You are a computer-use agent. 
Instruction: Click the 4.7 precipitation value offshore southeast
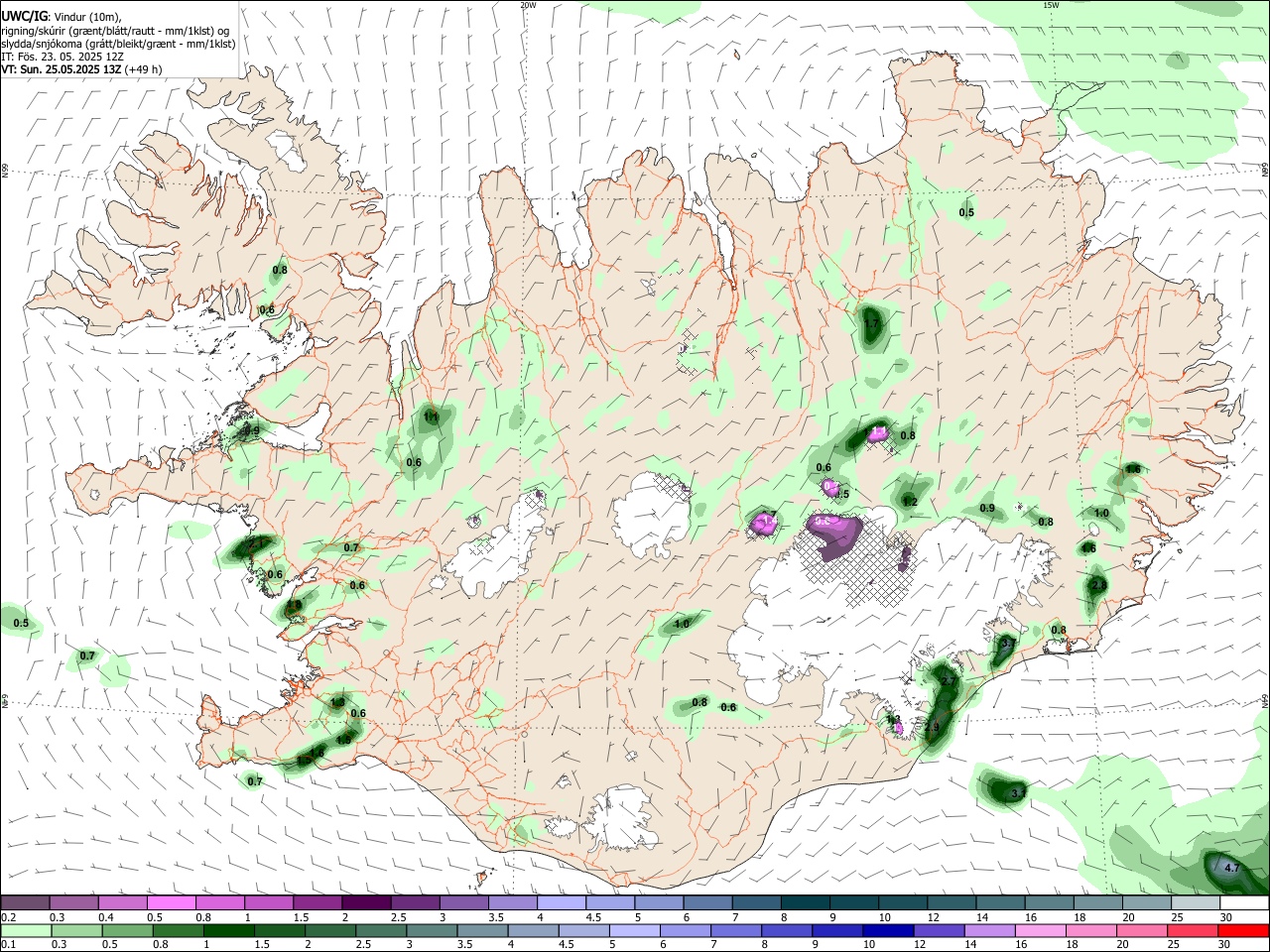tap(1232, 868)
